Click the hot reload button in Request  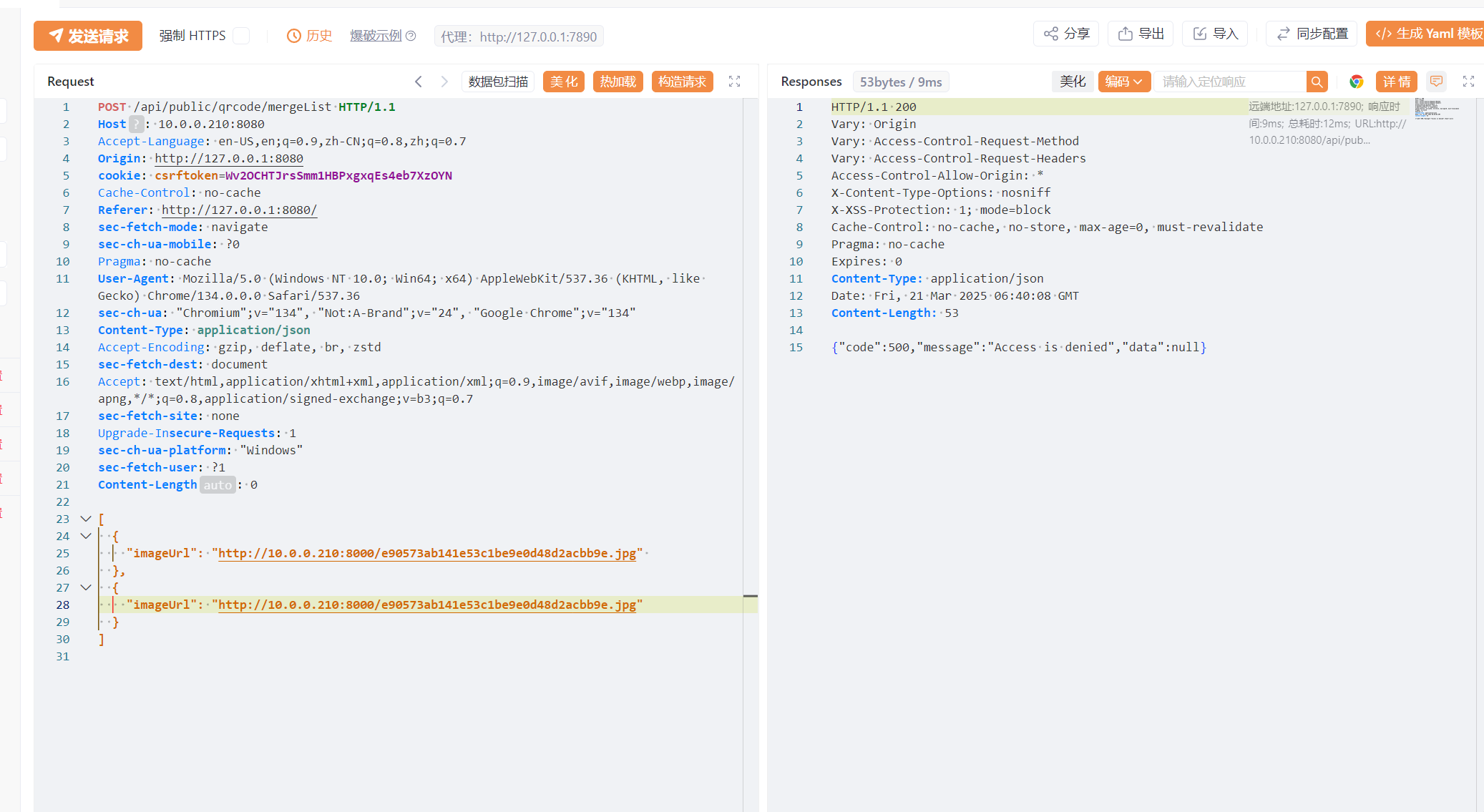point(617,82)
